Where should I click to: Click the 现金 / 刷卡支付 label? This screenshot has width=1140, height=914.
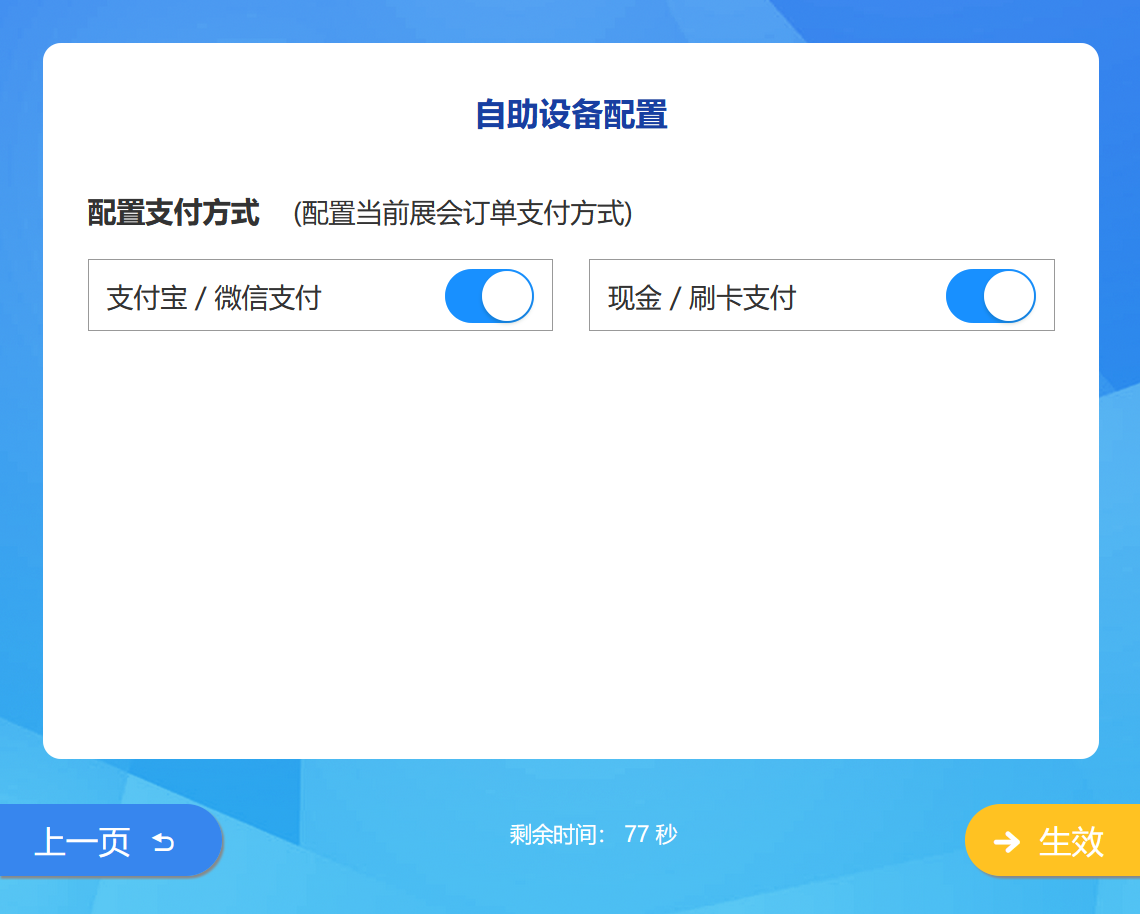(x=702, y=298)
